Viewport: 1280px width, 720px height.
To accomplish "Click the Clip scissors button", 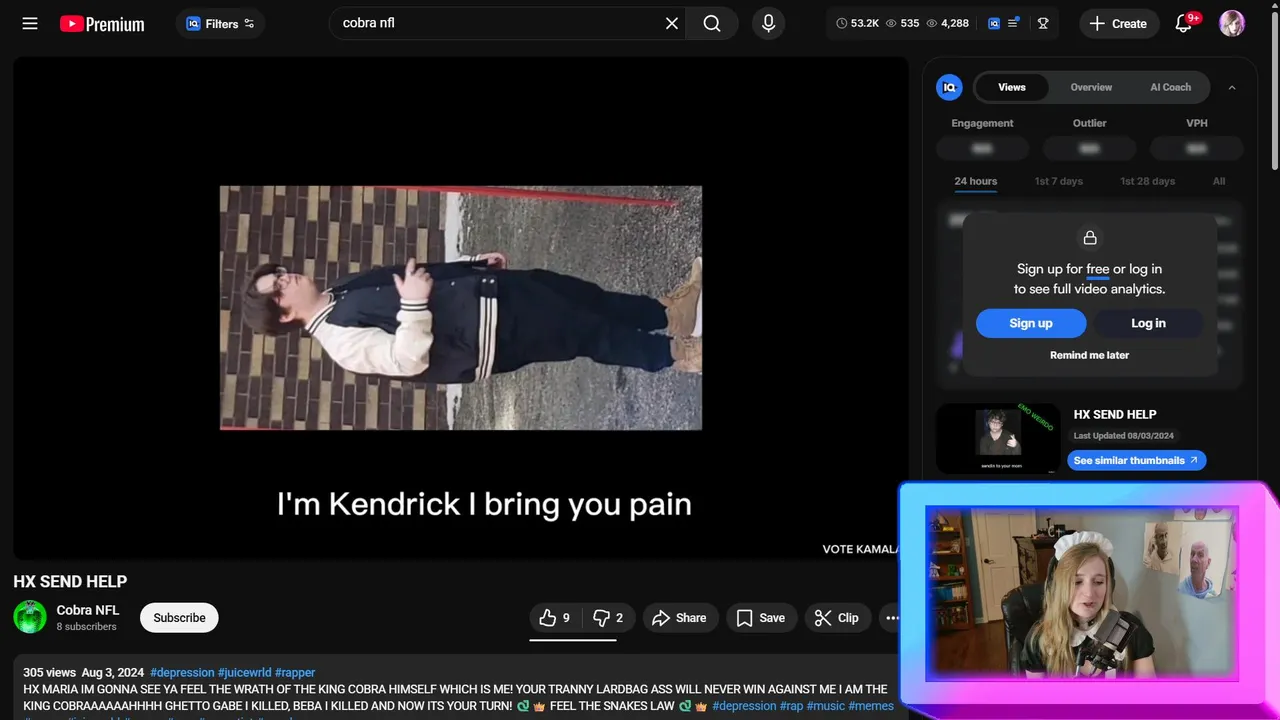I will click(837, 618).
